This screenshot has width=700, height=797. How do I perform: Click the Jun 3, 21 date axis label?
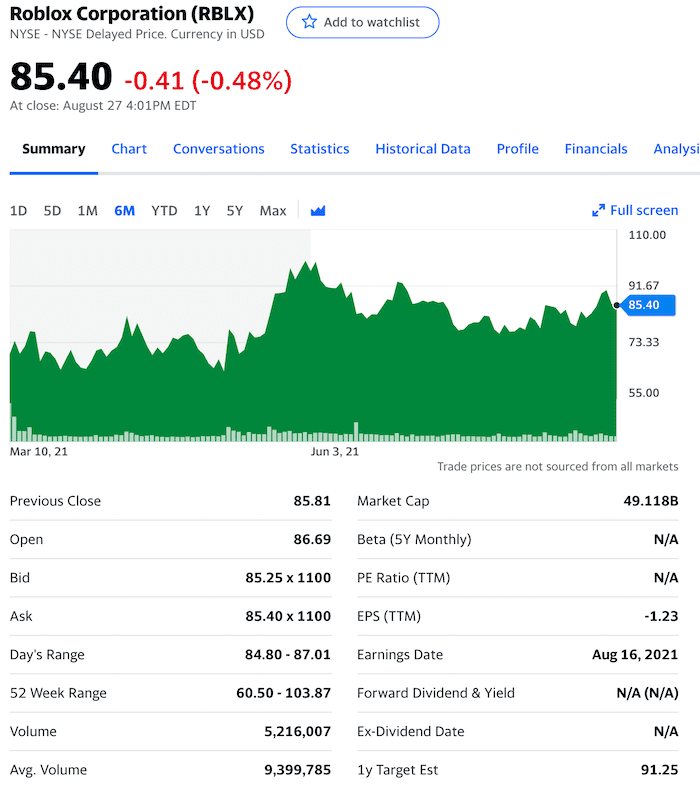pyautogui.click(x=334, y=451)
